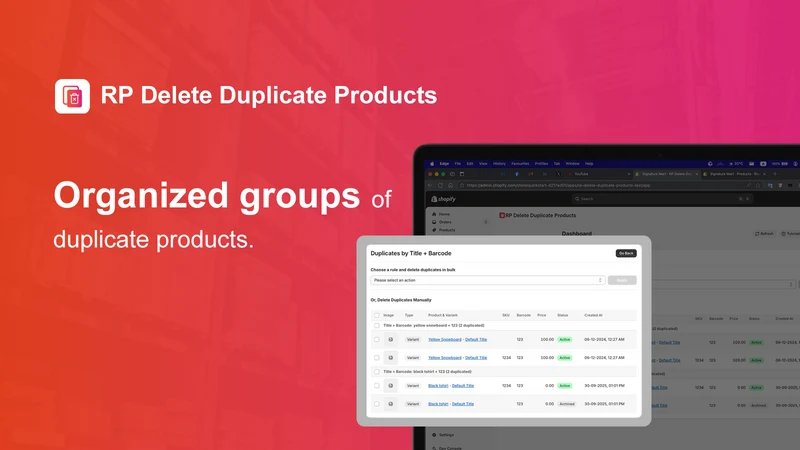Screen dimensions: 800x450
Task: Check the Active Black tshirt row checkbox
Action: [377, 386]
